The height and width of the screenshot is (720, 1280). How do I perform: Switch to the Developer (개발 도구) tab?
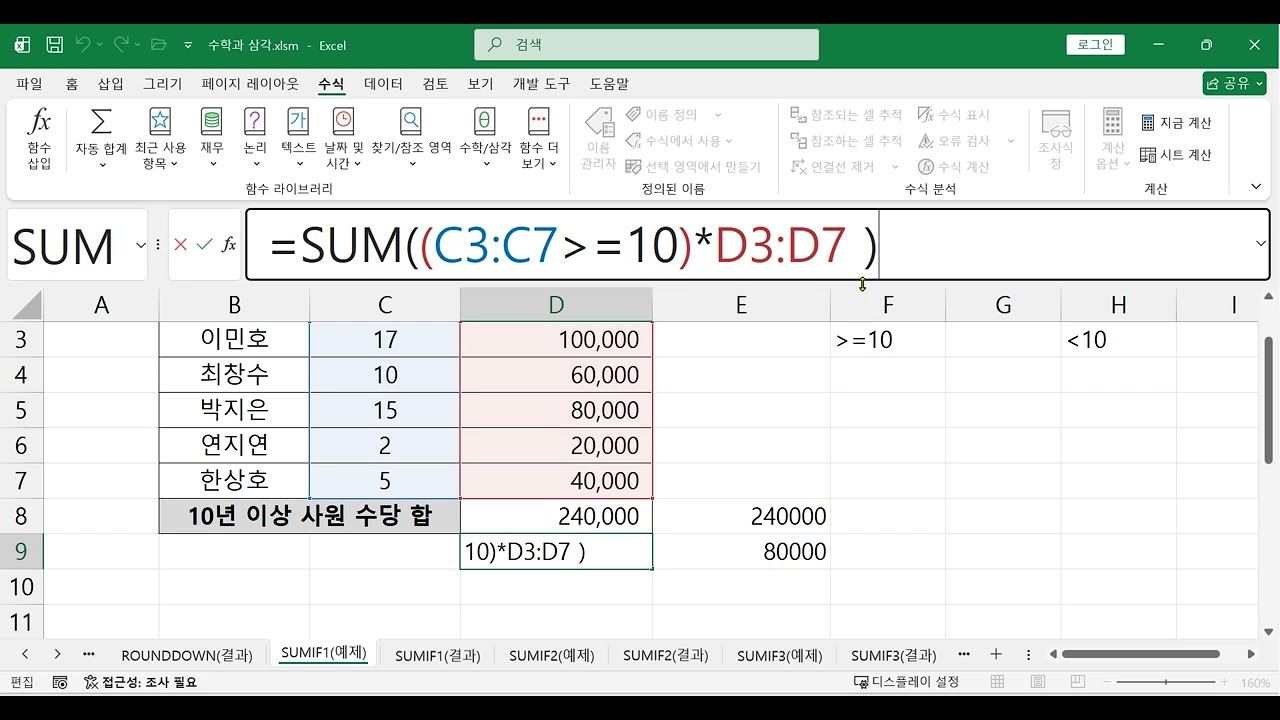tap(541, 84)
